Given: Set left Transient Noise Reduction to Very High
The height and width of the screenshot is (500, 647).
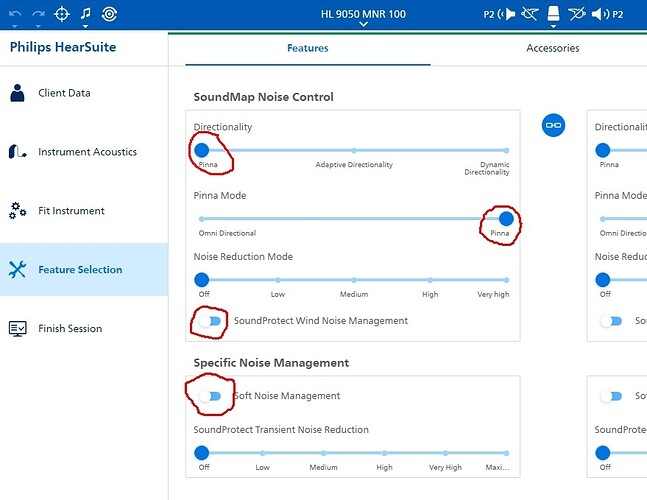Looking at the screenshot, I should (445, 453).
